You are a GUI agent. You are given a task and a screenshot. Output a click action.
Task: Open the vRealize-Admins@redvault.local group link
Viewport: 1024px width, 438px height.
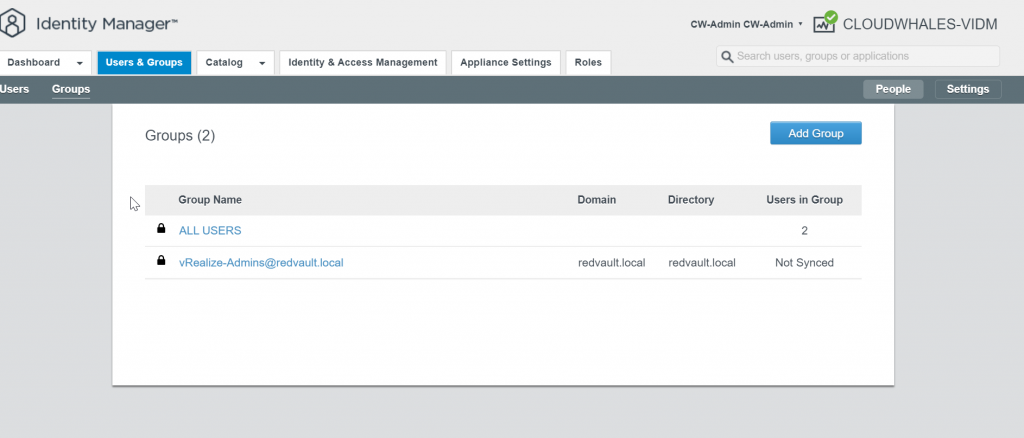[x=261, y=262]
